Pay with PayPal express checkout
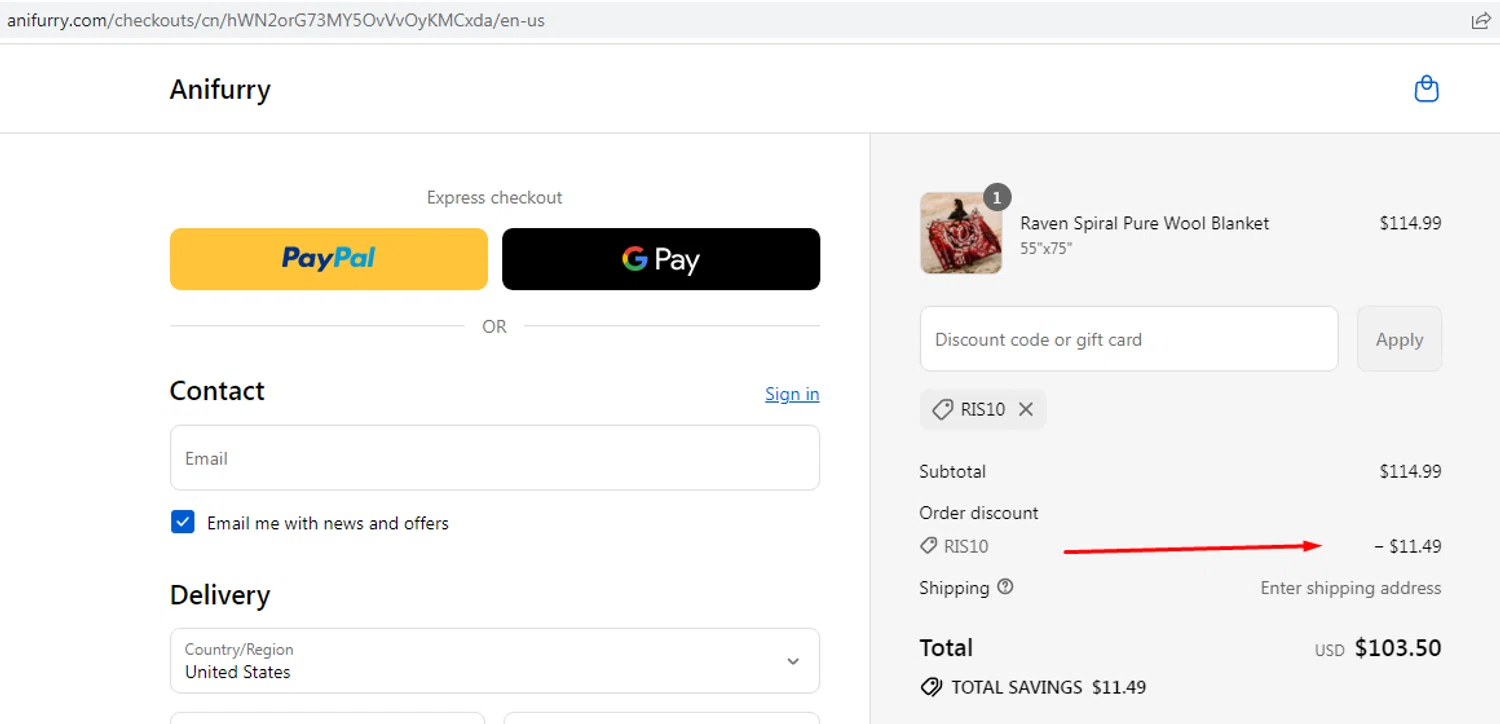 tap(329, 259)
